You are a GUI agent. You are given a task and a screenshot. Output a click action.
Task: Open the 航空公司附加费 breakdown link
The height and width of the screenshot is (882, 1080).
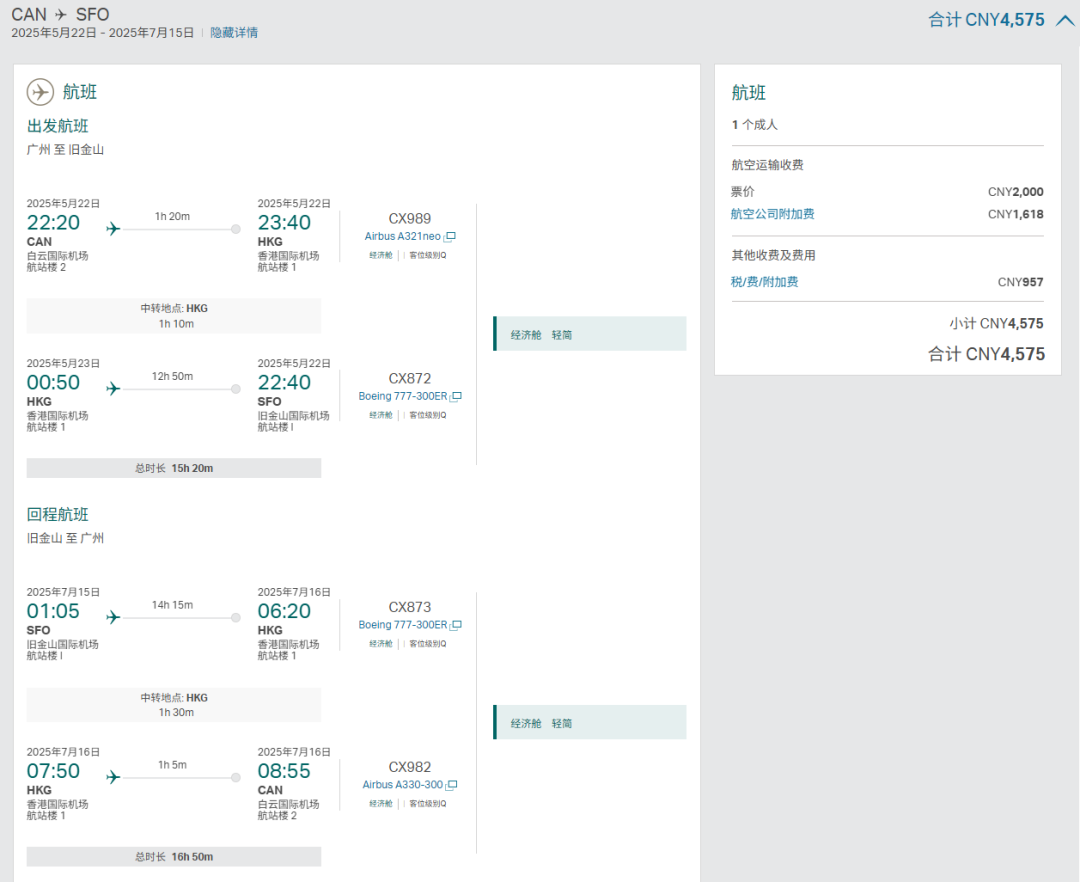coord(772,214)
